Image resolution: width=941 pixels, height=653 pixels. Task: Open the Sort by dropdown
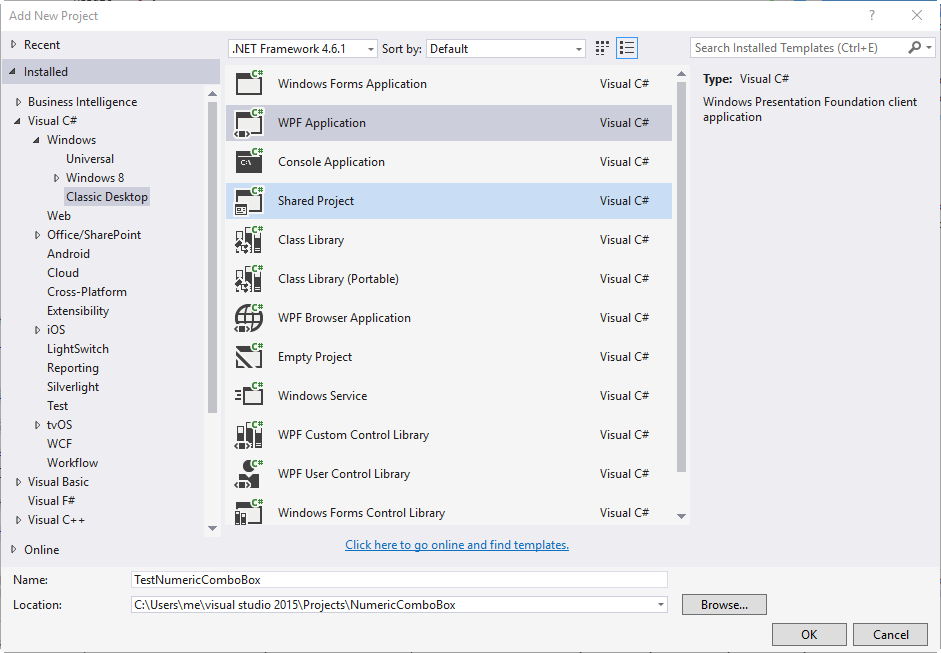coord(578,47)
